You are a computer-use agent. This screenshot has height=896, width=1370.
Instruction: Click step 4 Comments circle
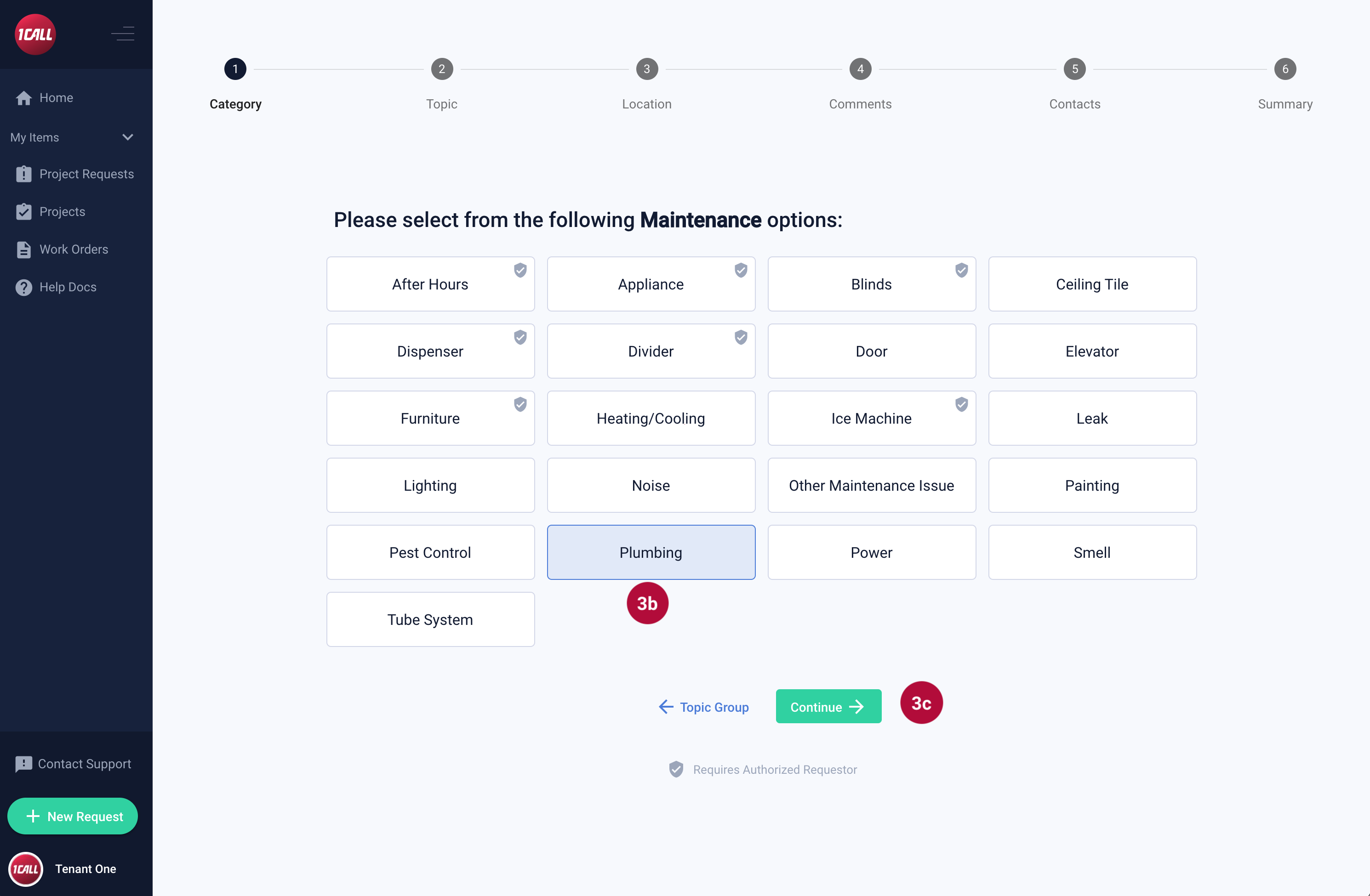[860, 69]
